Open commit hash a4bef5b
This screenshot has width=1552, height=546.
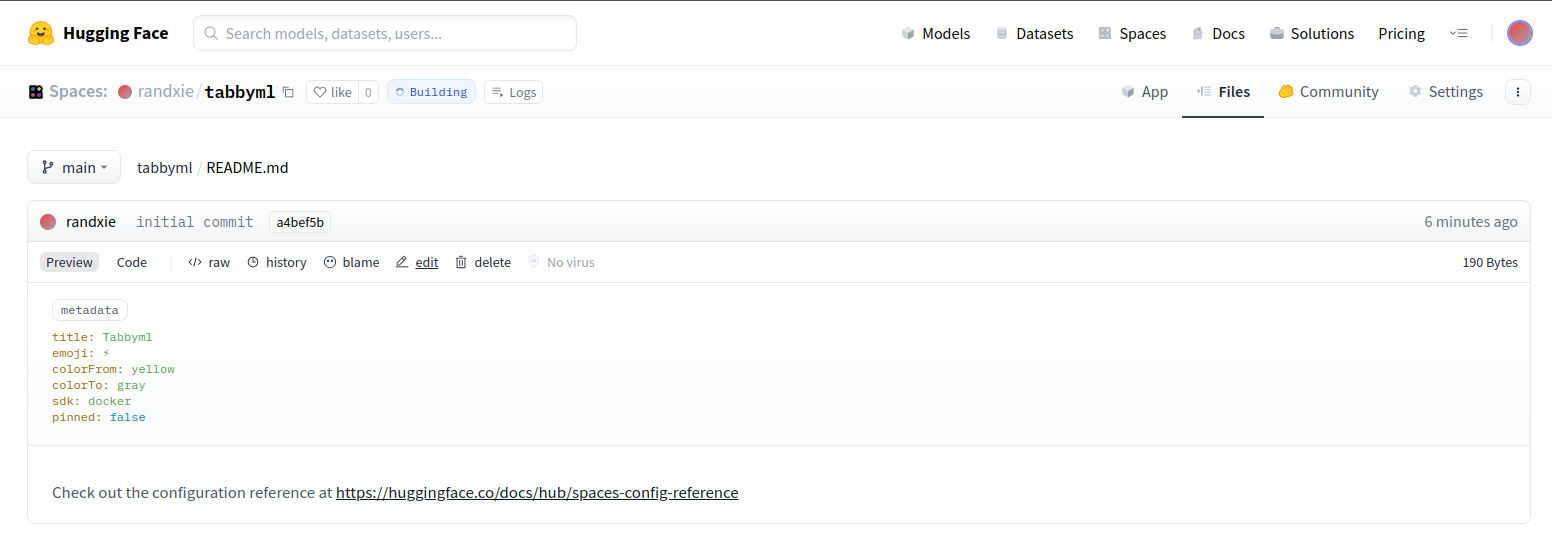pyautogui.click(x=300, y=222)
